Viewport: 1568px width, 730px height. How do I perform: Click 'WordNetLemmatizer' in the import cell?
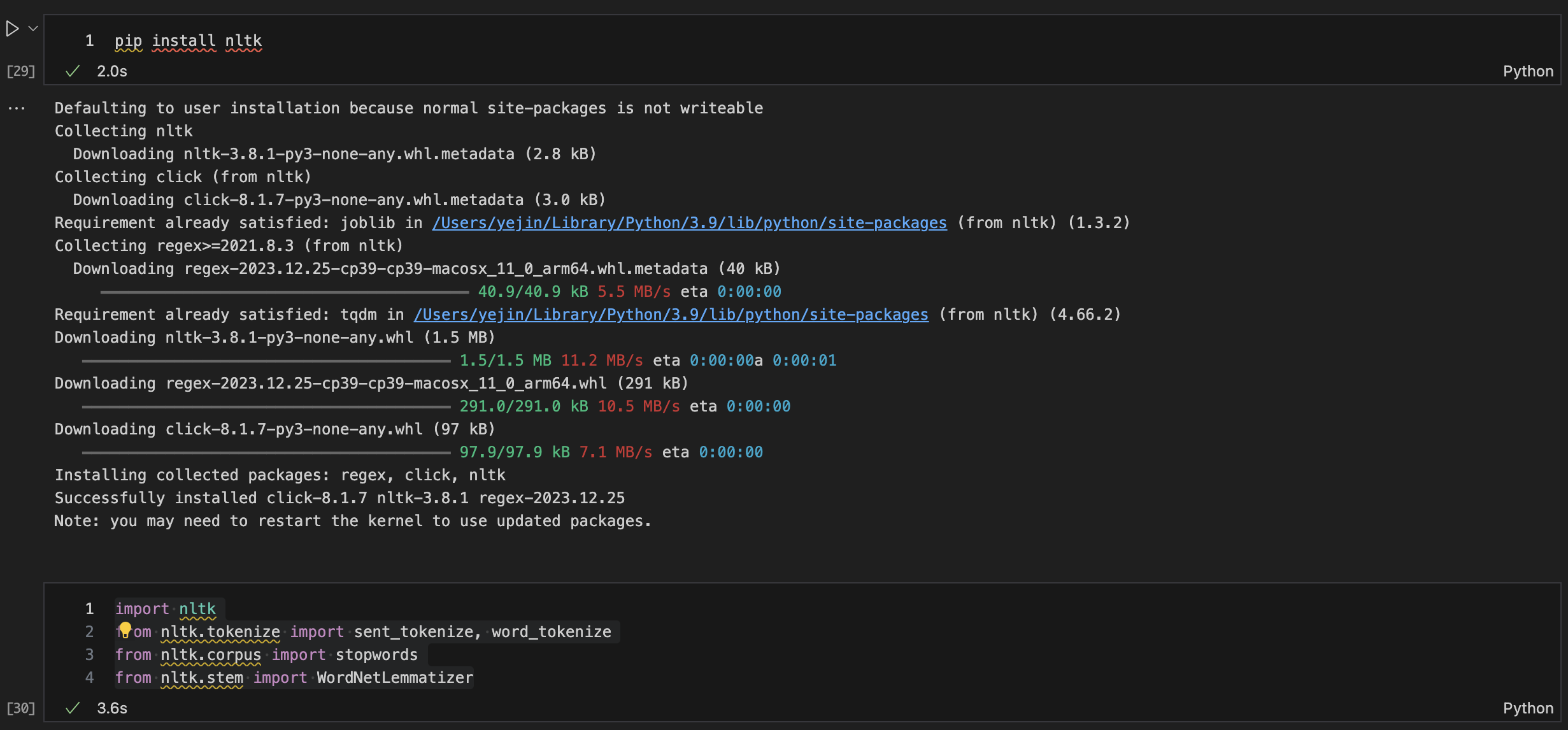pos(395,678)
